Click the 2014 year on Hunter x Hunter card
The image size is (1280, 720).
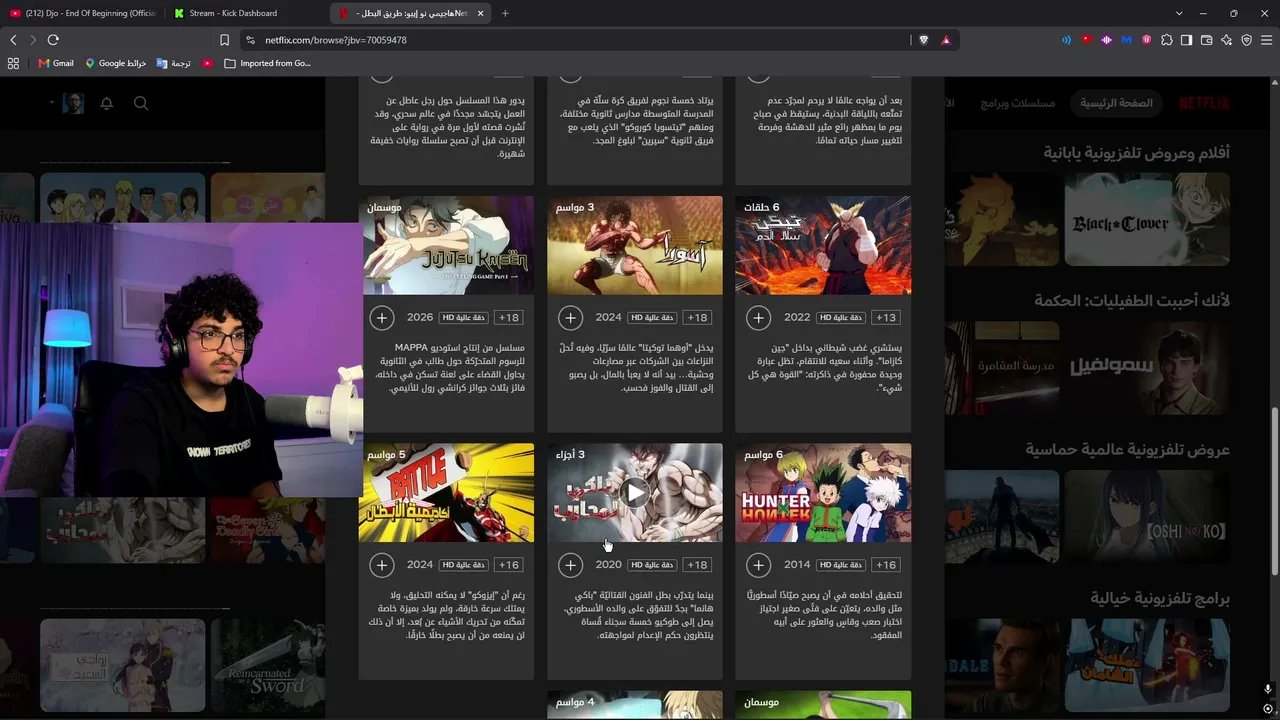797,565
